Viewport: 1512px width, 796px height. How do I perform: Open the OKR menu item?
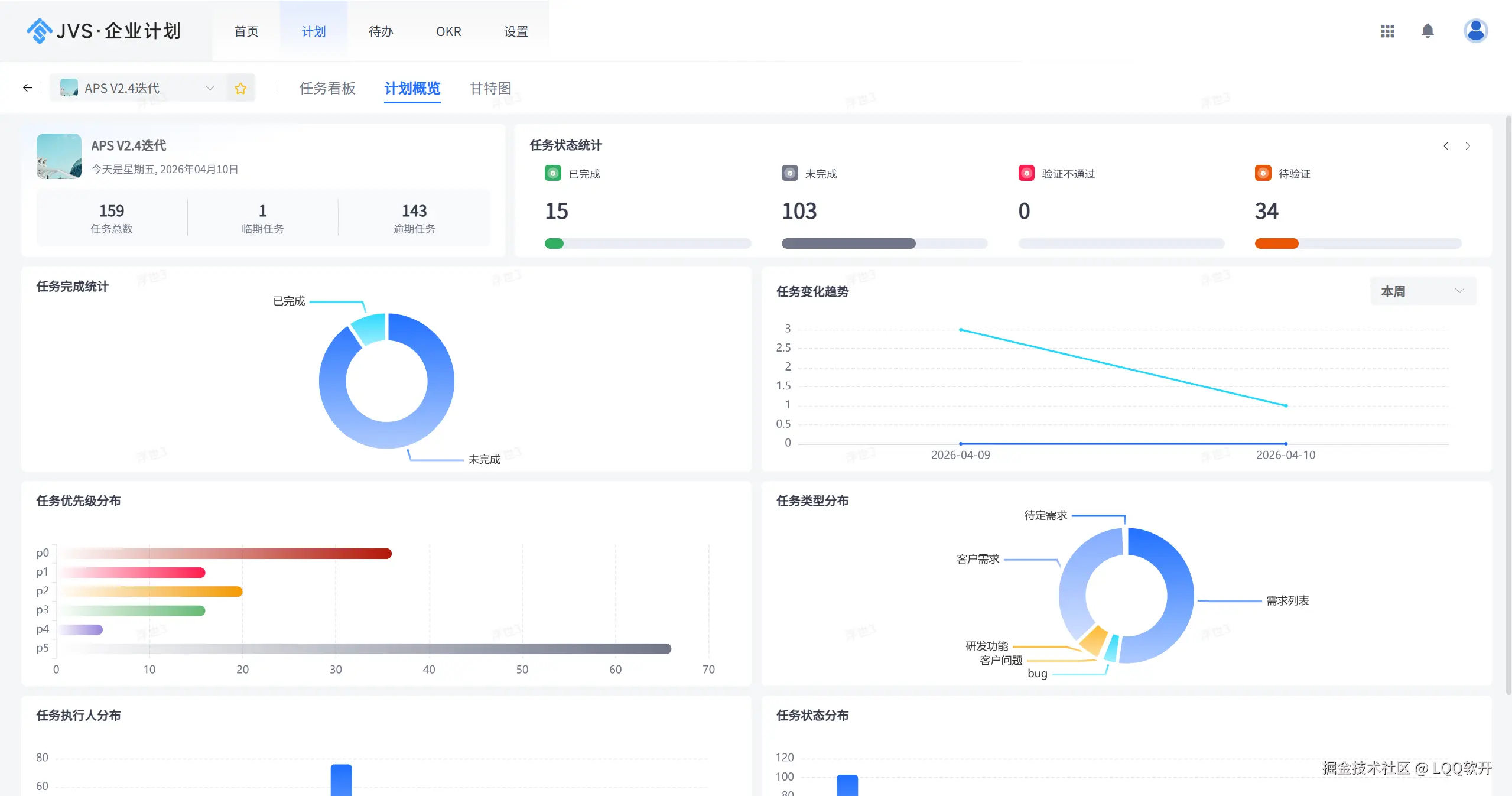448,31
